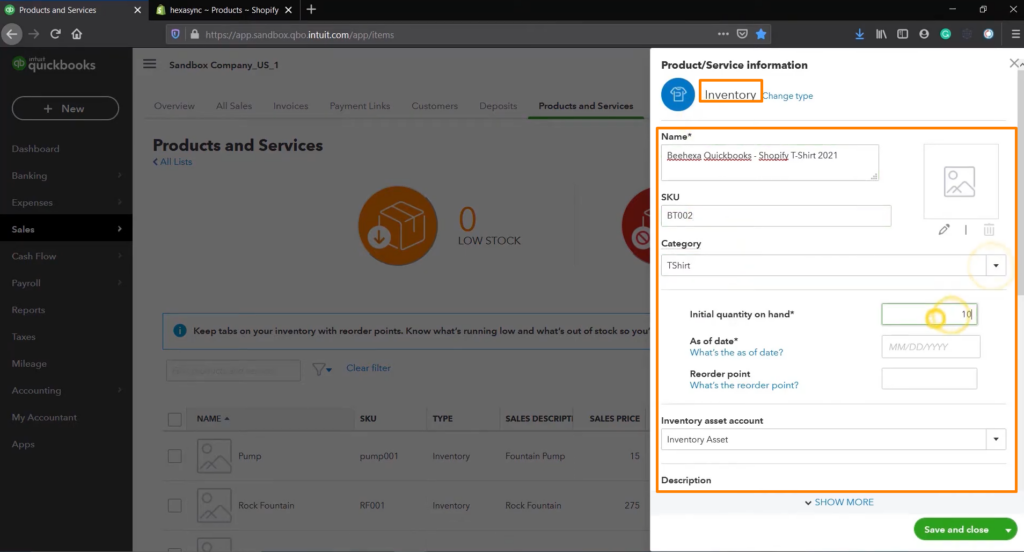This screenshot has height=552, width=1024.
Task: Click the product Name text field
Action: 770,162
